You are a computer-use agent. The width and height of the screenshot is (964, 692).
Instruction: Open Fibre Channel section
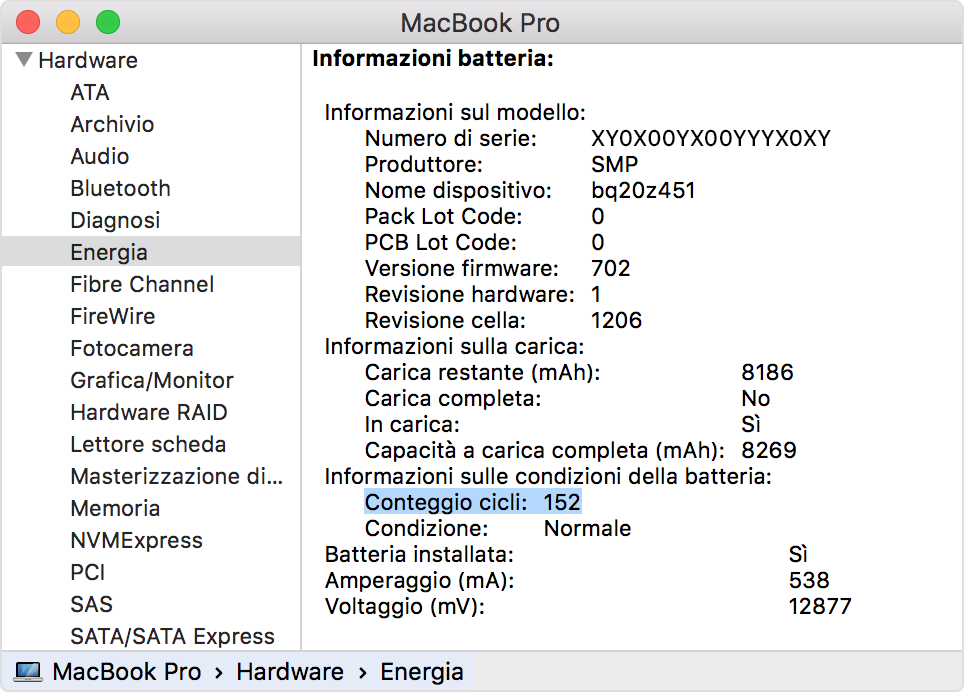[142, 284]
